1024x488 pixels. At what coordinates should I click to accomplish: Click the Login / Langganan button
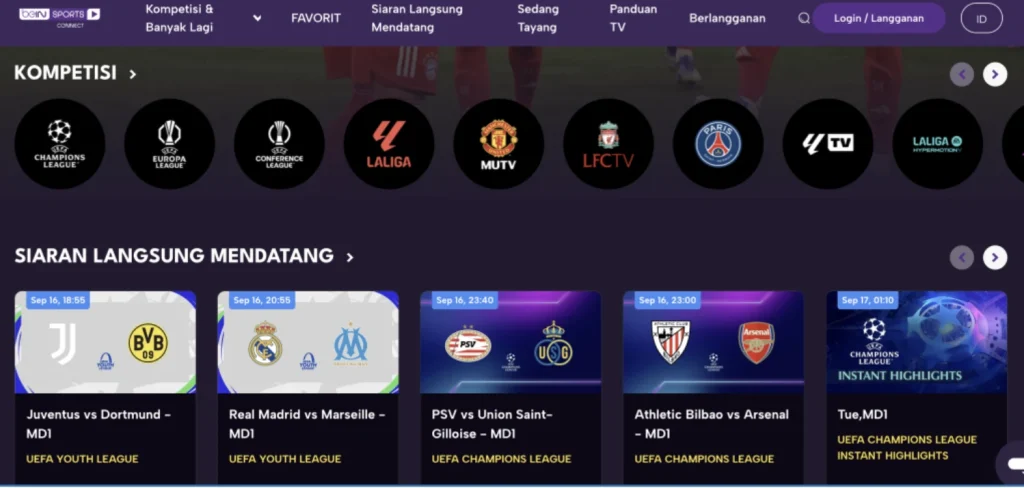coord(878,18)
